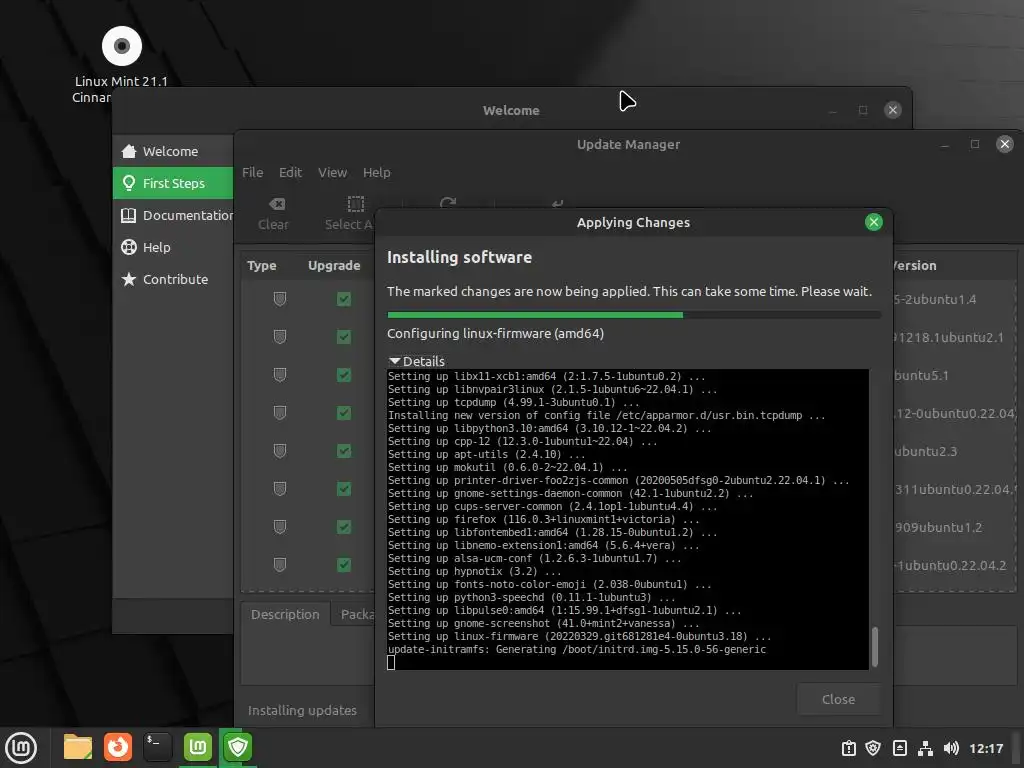This screenshot has height=768, width=1024.
Task: Click version cell '909ubuntu1.2'
Action: [x=938, y=528]
